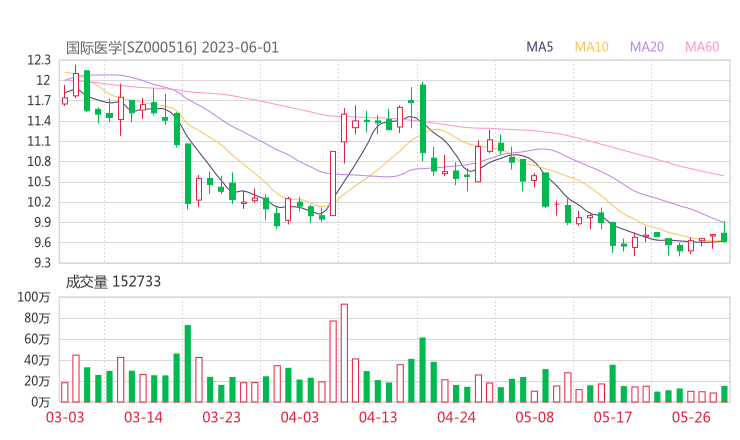Click the 11.1 price axis value

(x=39, y=141)
